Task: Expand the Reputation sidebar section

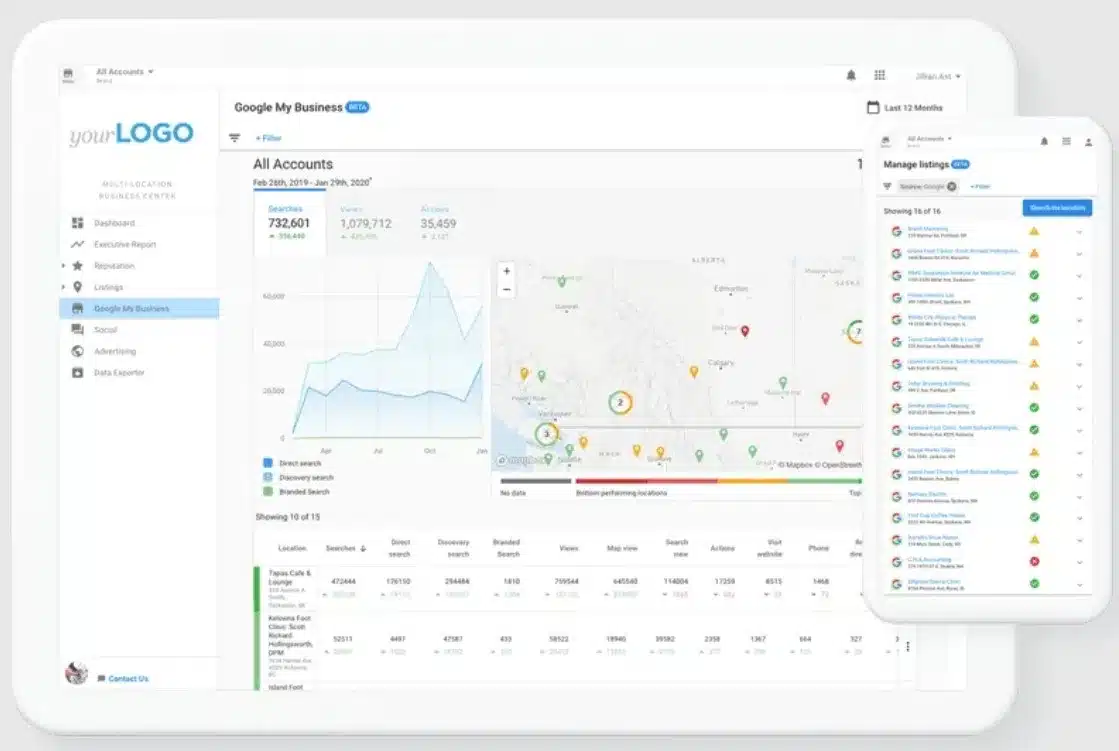Action: point(63,266)
